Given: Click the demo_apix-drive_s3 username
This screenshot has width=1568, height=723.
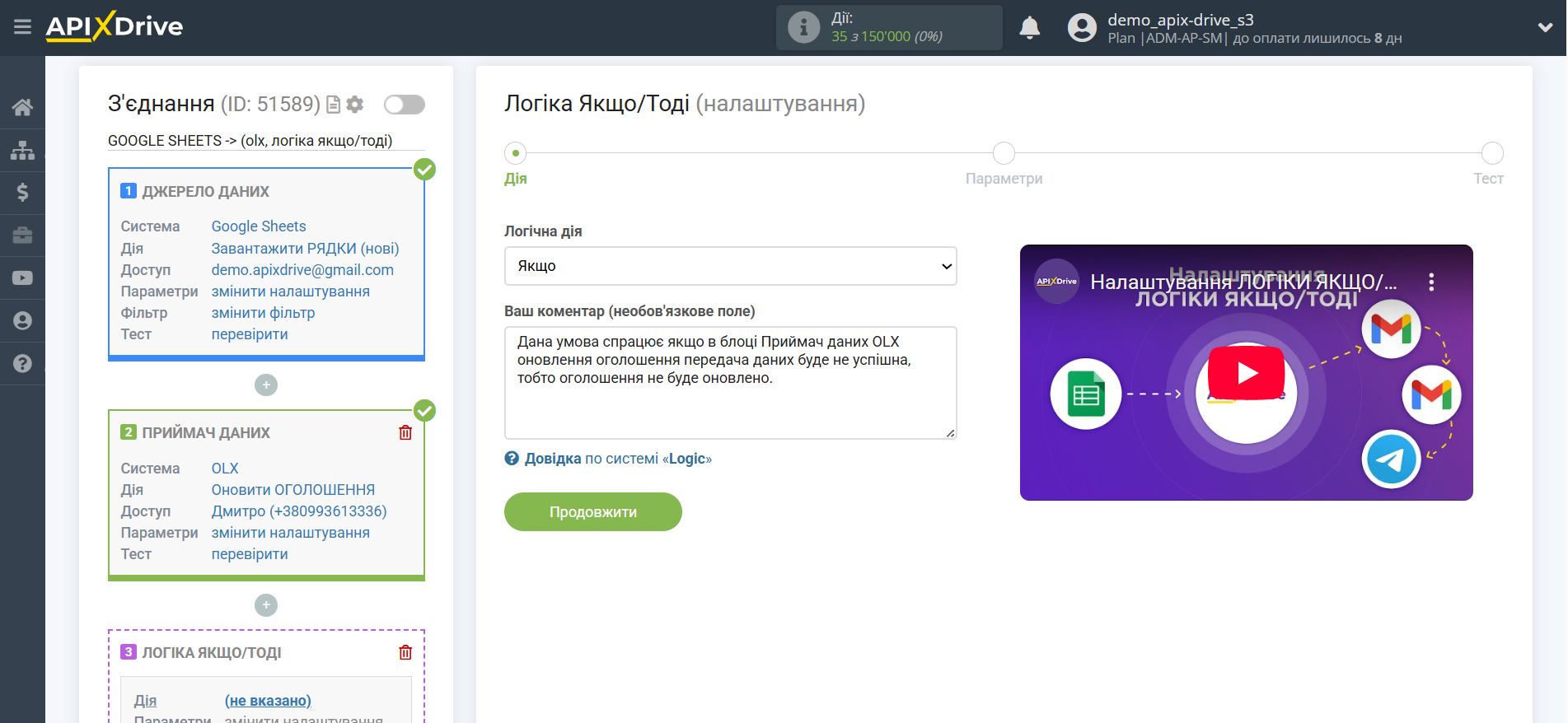Looking at the screenshot, I should pyautogui.click(x=1180, y=20).
